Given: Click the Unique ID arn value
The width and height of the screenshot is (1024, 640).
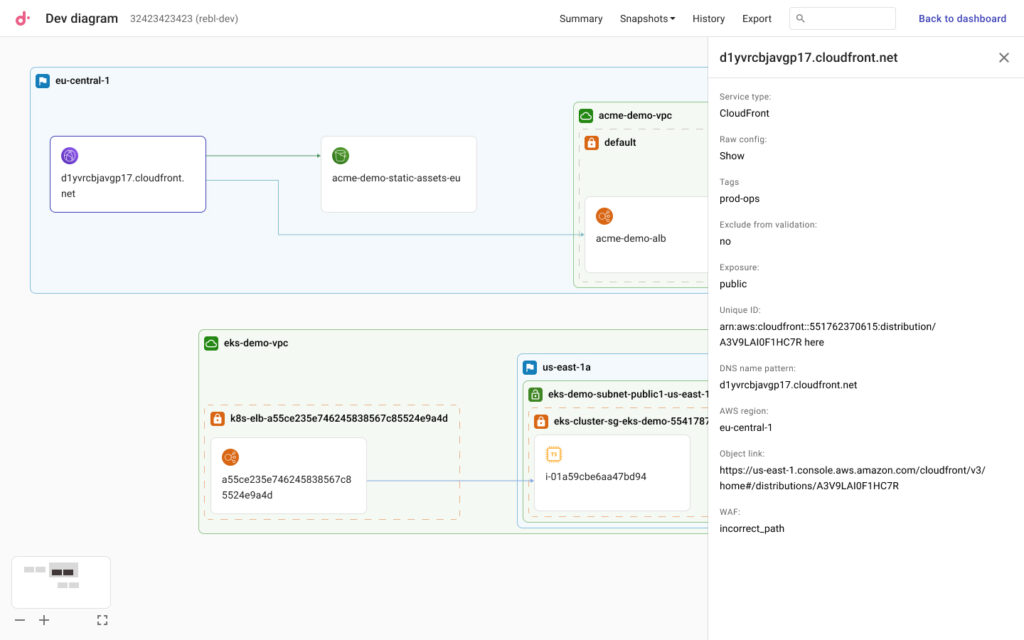Looking at the screenshot, I should [x=827, y=334].
